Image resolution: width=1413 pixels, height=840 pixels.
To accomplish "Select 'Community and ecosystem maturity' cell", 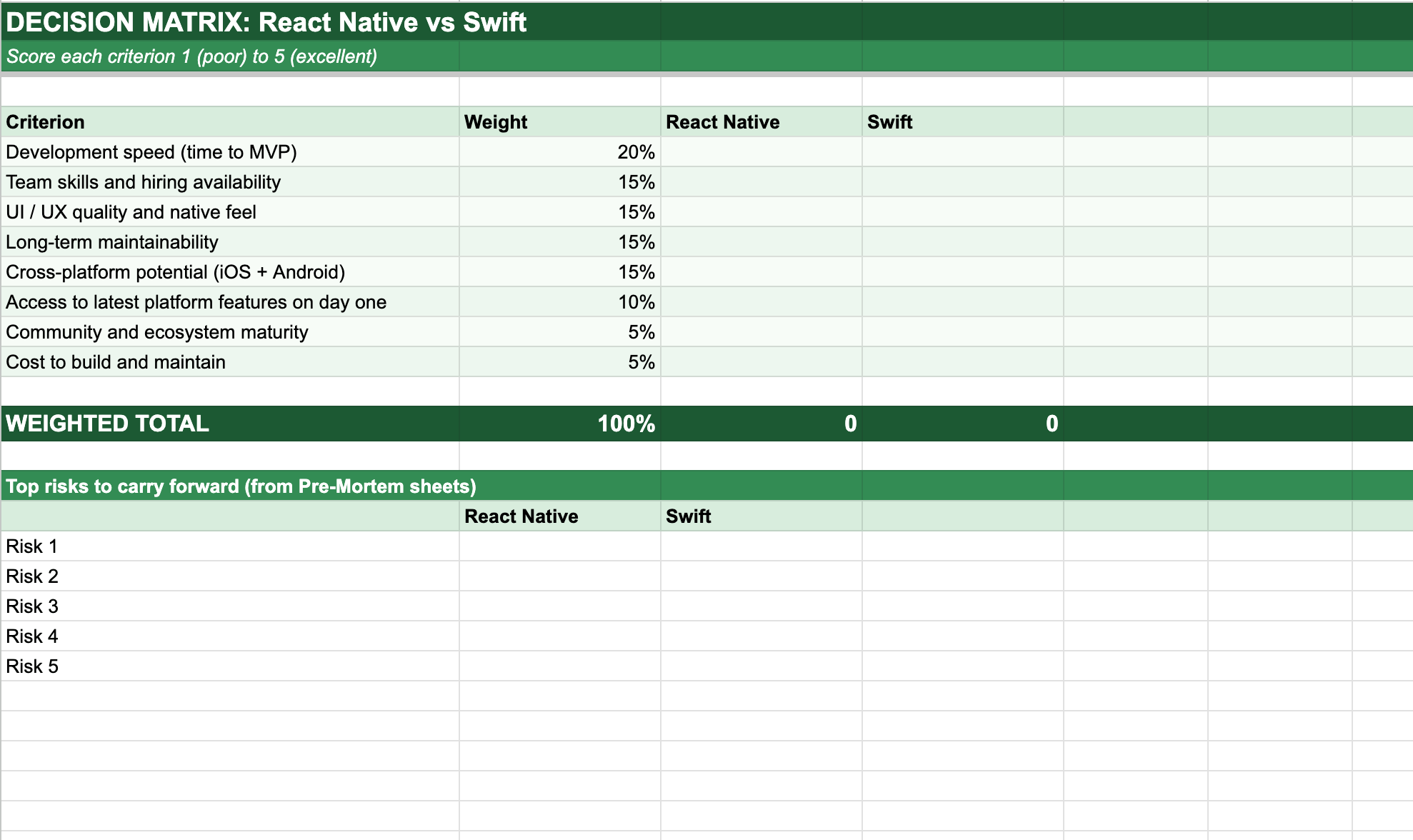I will 230,332.
